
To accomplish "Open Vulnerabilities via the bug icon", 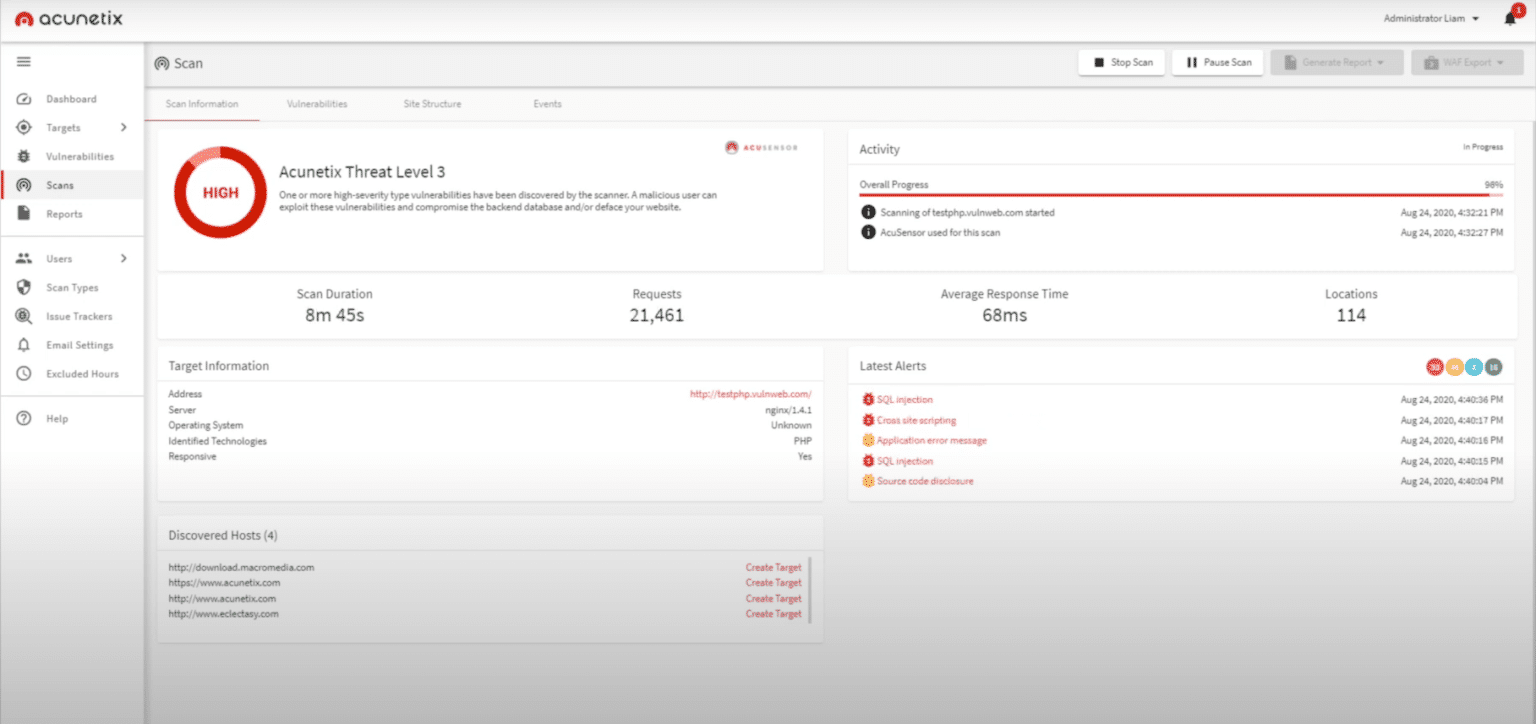I will pyautogui.click(x=23, y=156).
